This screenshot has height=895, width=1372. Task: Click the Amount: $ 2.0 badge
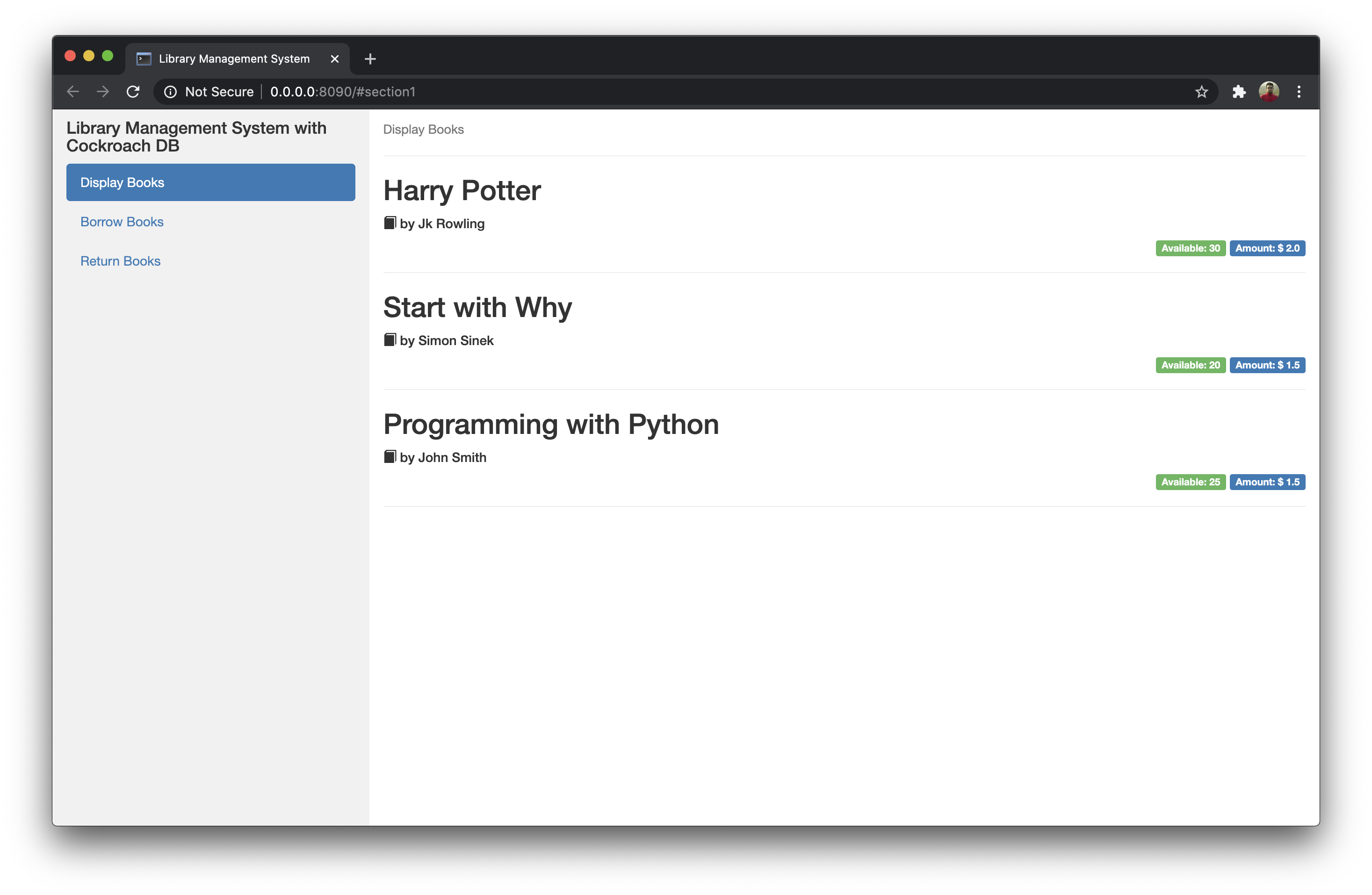coord(1266,248)
